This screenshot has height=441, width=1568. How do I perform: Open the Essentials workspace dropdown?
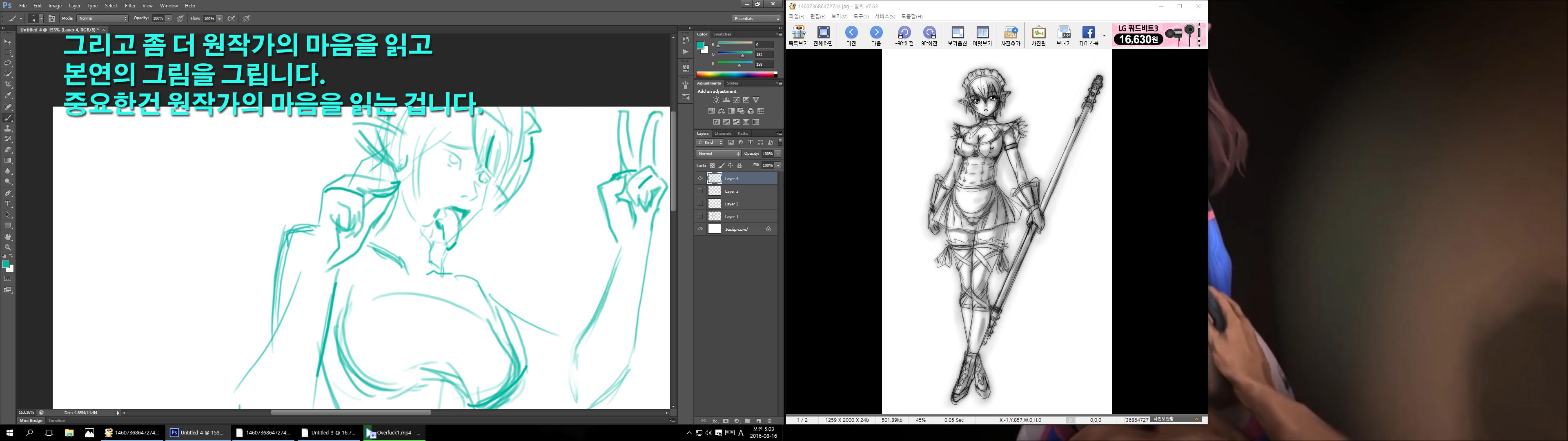click(757, 18)
